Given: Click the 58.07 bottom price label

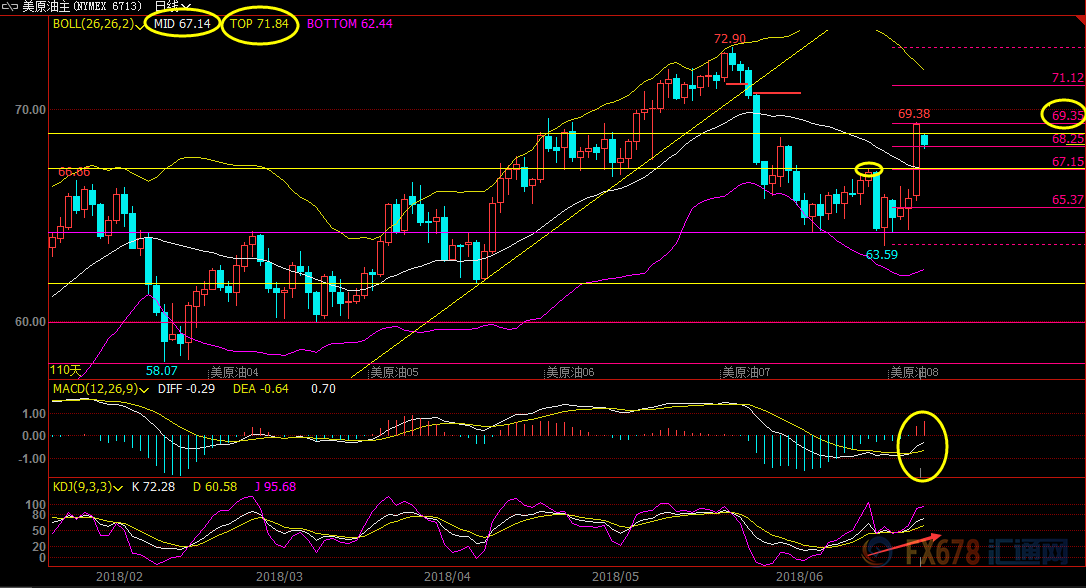Looking at the screenshot, I should 161,371.
